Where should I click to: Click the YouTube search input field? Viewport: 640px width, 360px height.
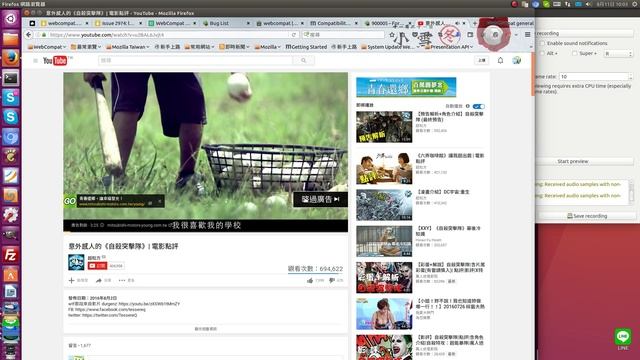[x=196, y=60]
